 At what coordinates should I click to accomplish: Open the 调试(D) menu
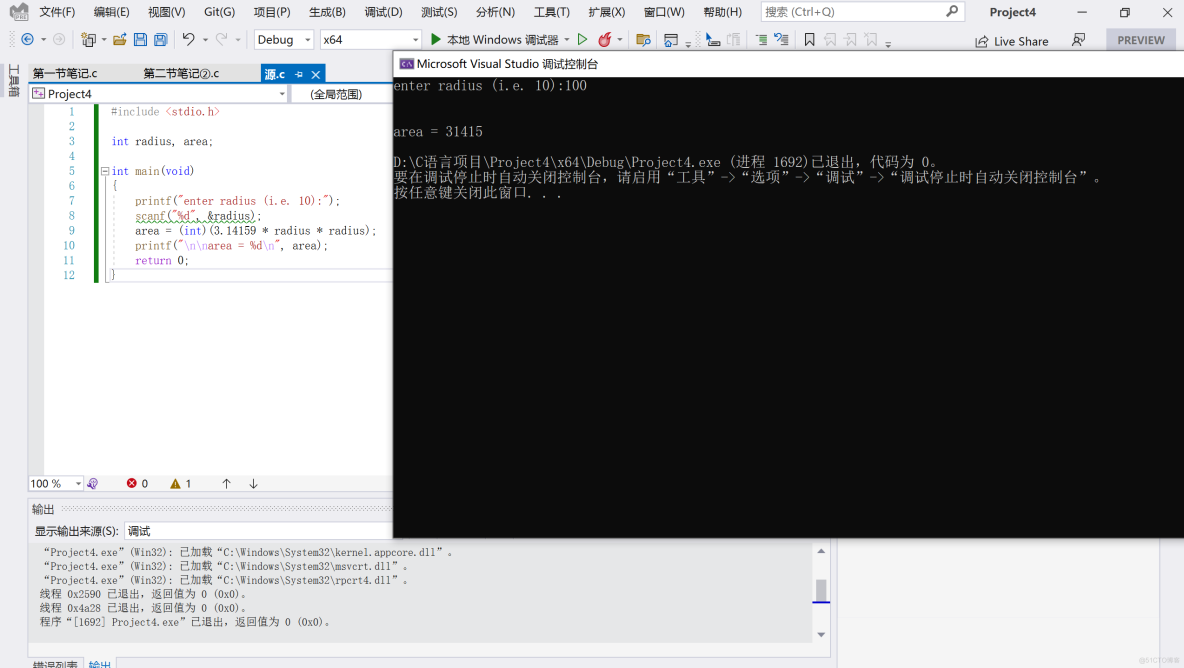(384, 12)
